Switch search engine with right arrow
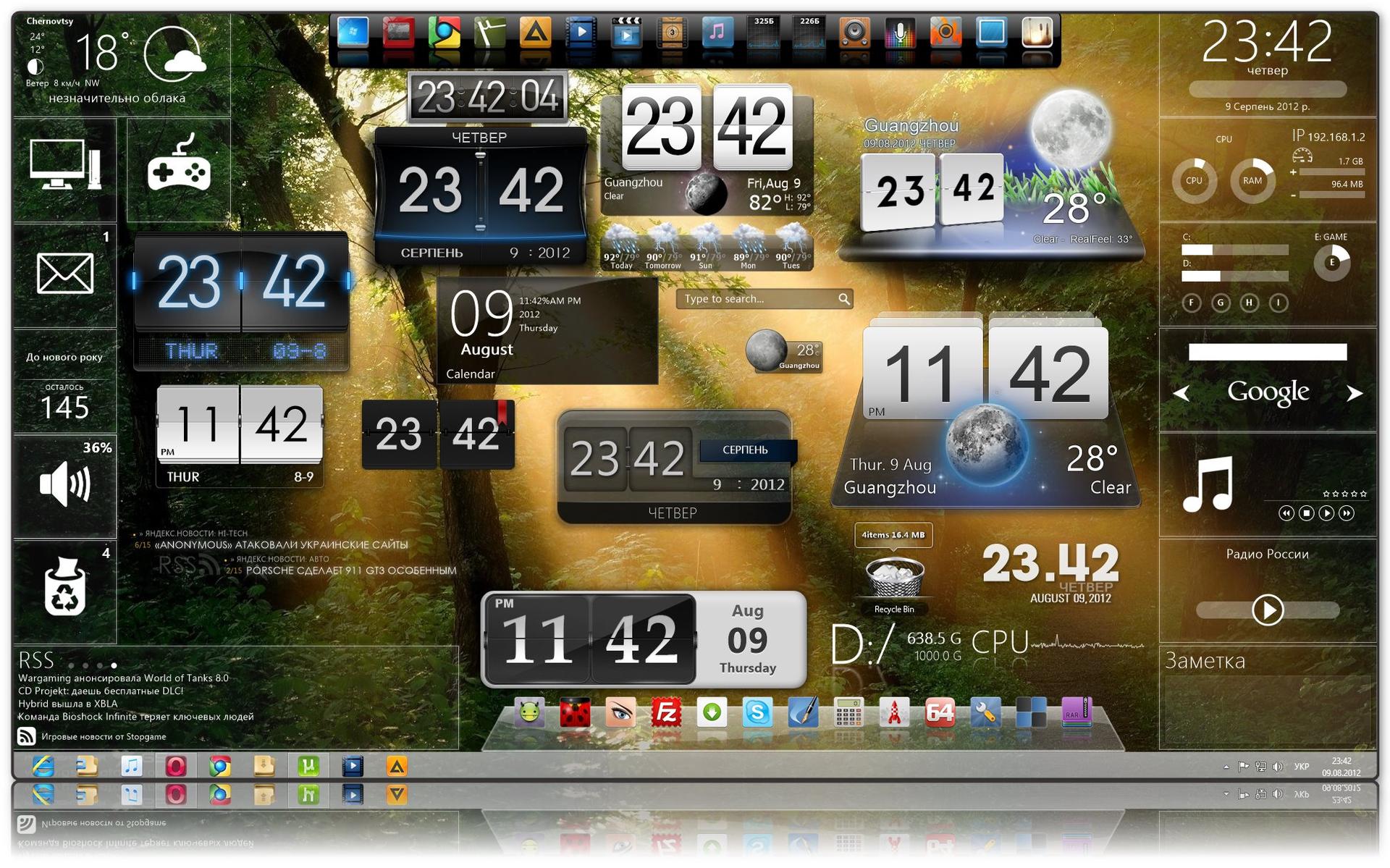This screenshot has width=1390, height=868. point(1354,393)
